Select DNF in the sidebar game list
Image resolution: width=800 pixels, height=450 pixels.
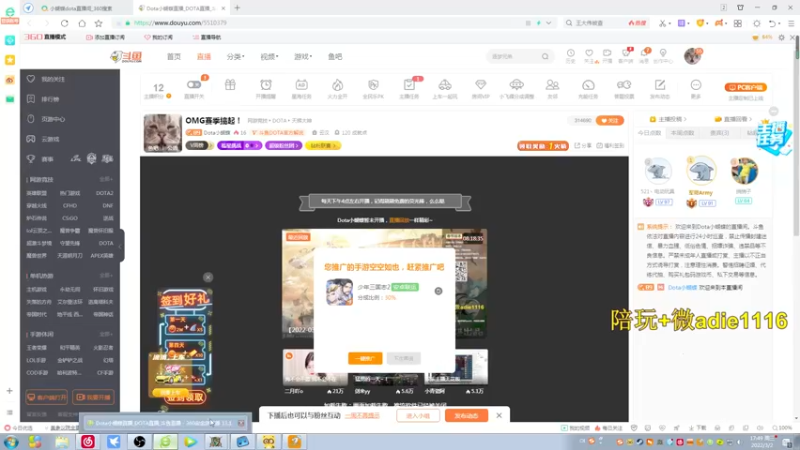(x=108, y=206)
